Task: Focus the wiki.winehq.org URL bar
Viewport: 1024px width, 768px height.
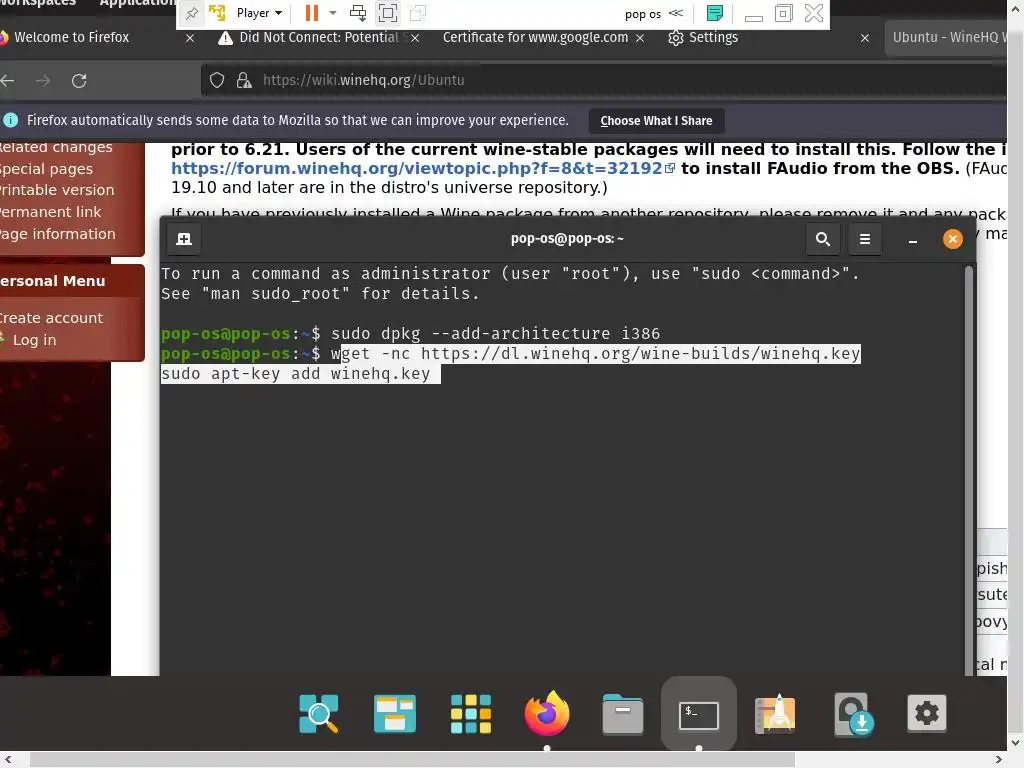Action: [604, 80]
